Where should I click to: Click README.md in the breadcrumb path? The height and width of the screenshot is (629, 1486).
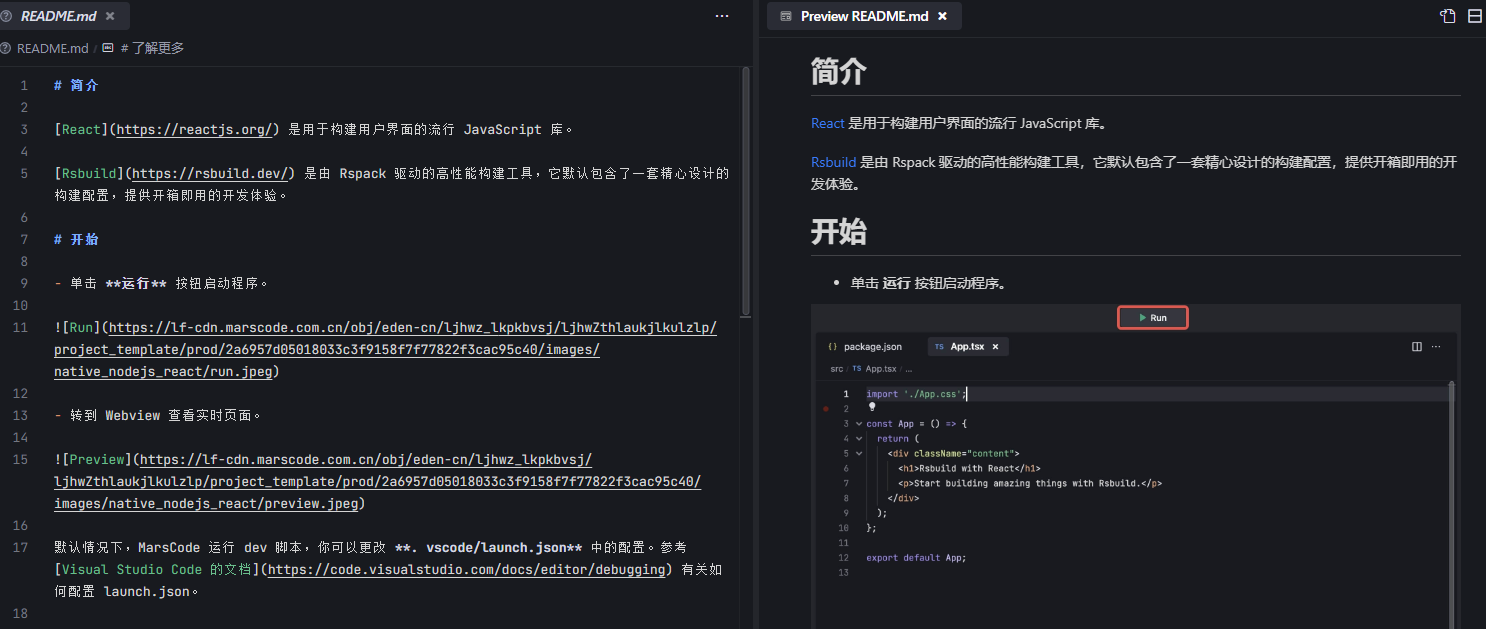click(x=52, y=48)
